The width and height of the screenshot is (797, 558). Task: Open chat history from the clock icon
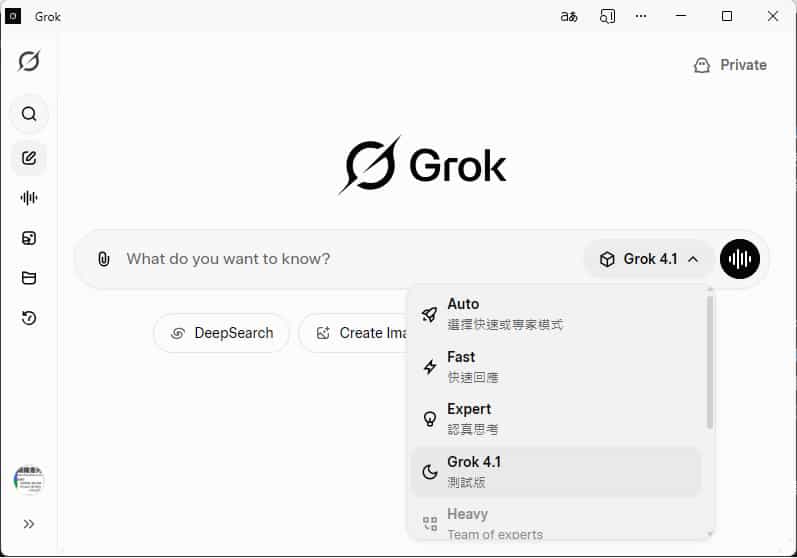point(29,318)
